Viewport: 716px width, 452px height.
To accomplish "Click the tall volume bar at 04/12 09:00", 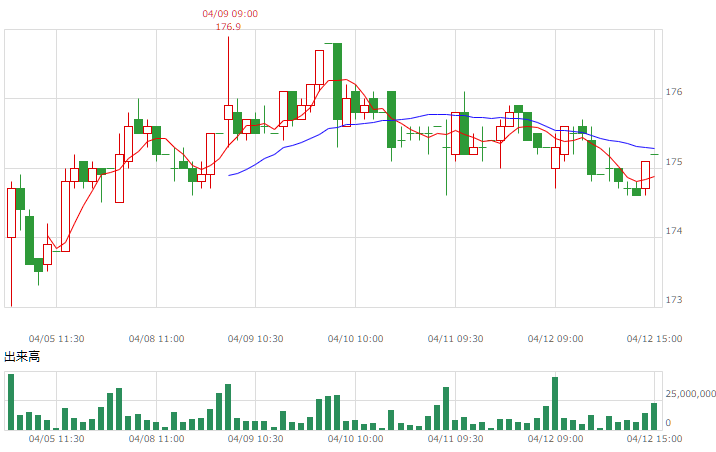I will pyautogui.click(x=555, y=404).
